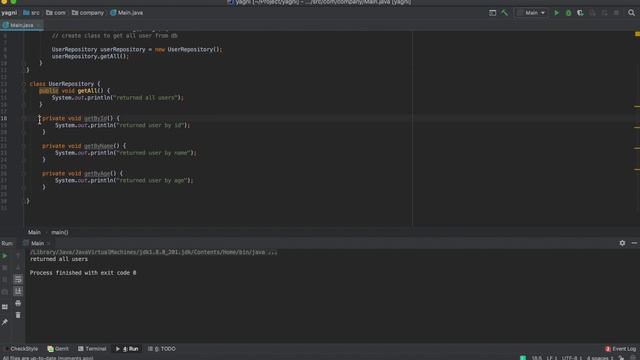Click the highlighted public keyword in getAll
Image resolution: width=640 pixels, height=360 pixels.
pos(49,91)
